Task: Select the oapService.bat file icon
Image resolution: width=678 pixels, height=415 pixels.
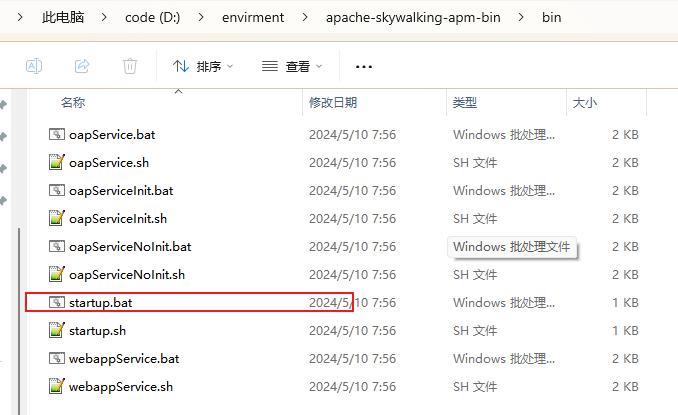Action: pyautogui.click(x=57, y=134)
